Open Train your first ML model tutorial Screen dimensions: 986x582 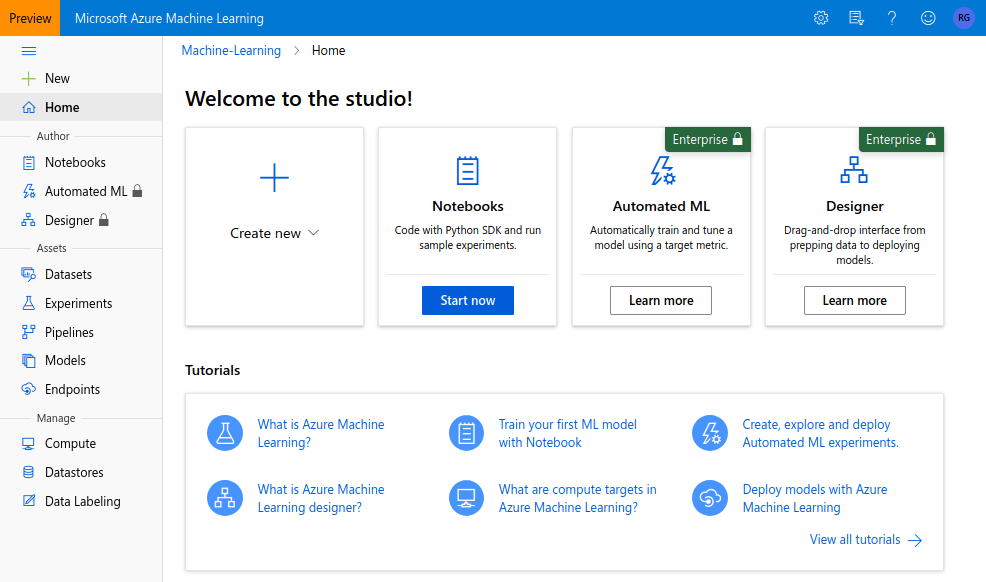tap(567, 433)
